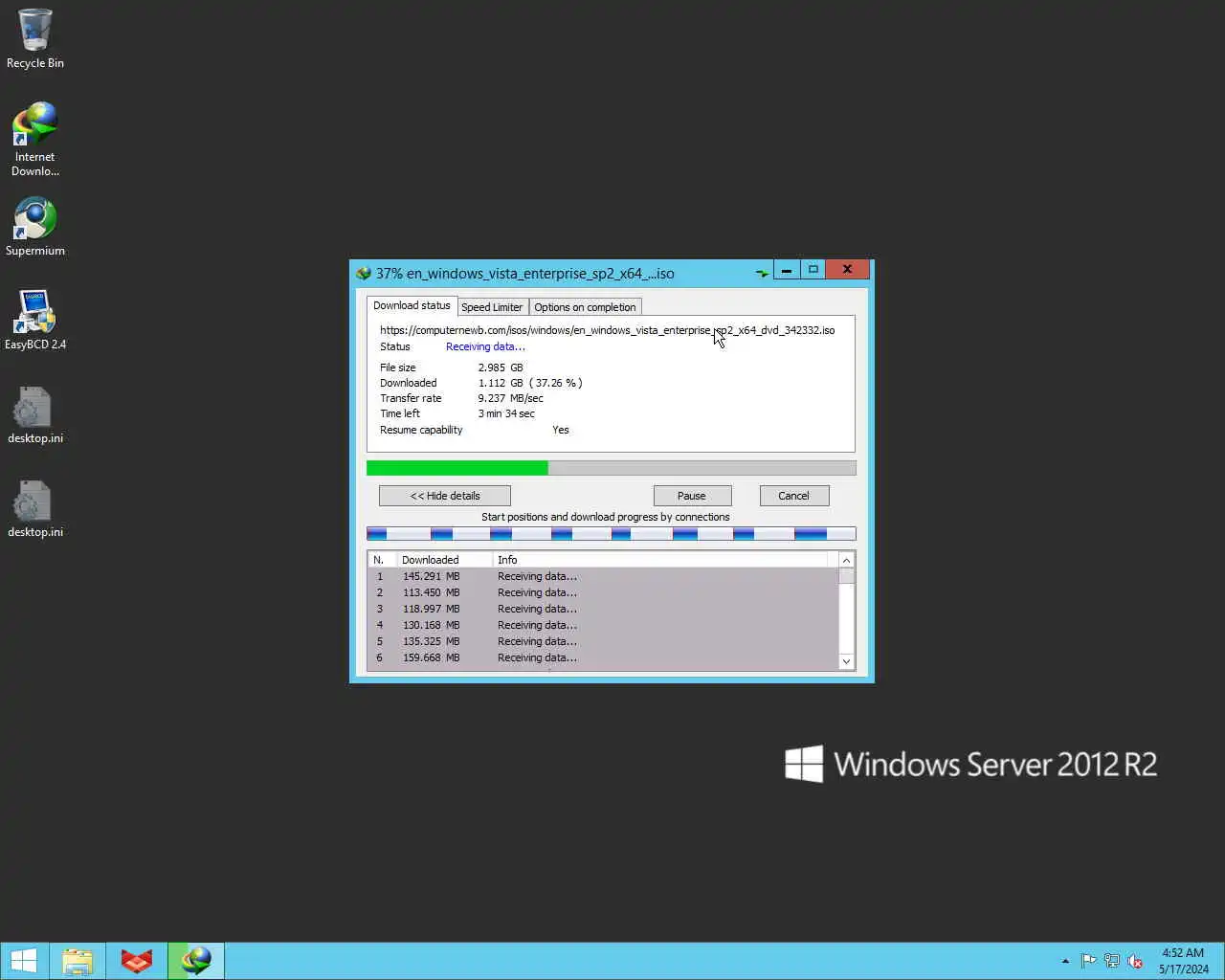This screenshot has height=980, width=1225.
Task: Open the Windows Start button
Action: (24, 961)
